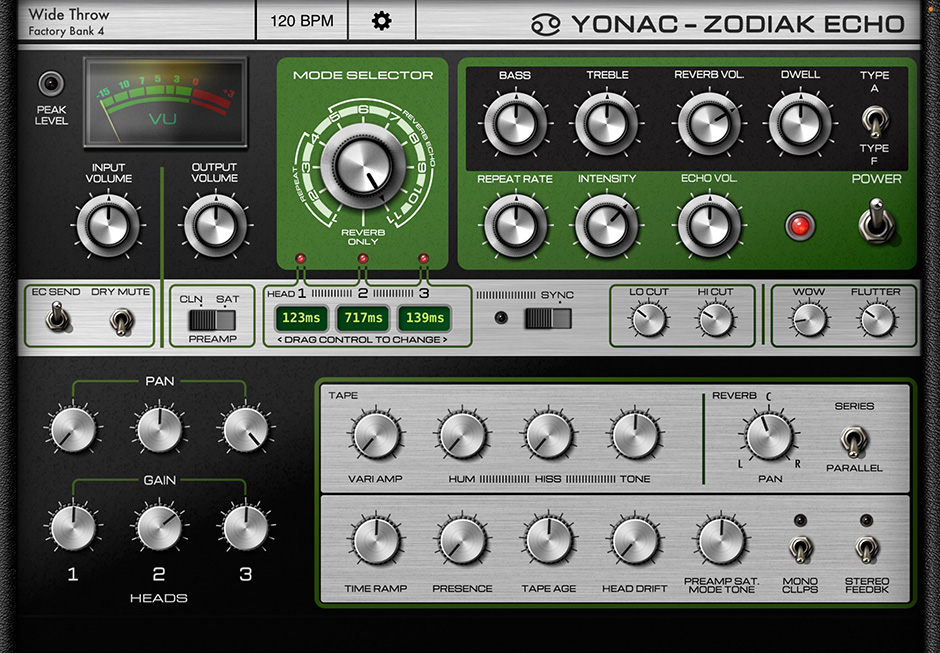940x653 pixels.
Task: Click the Repeat Rate knob
Action: [x=514, y=225]
